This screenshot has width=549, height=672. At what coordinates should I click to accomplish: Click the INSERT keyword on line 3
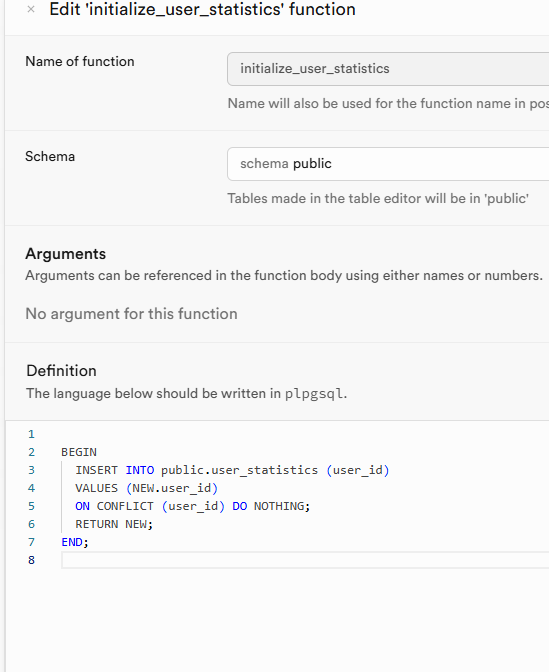(96, 470)
